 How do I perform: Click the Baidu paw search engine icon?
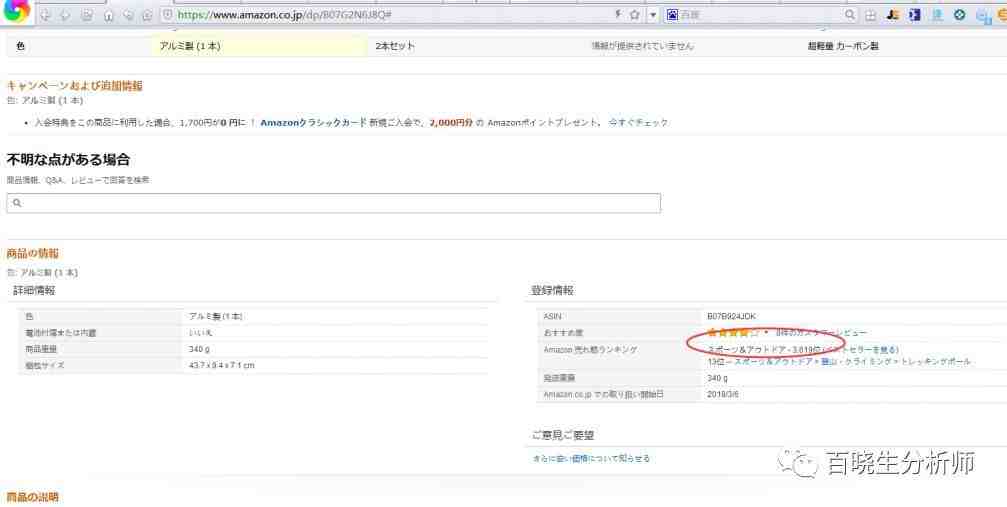click(x=672, y=15)
